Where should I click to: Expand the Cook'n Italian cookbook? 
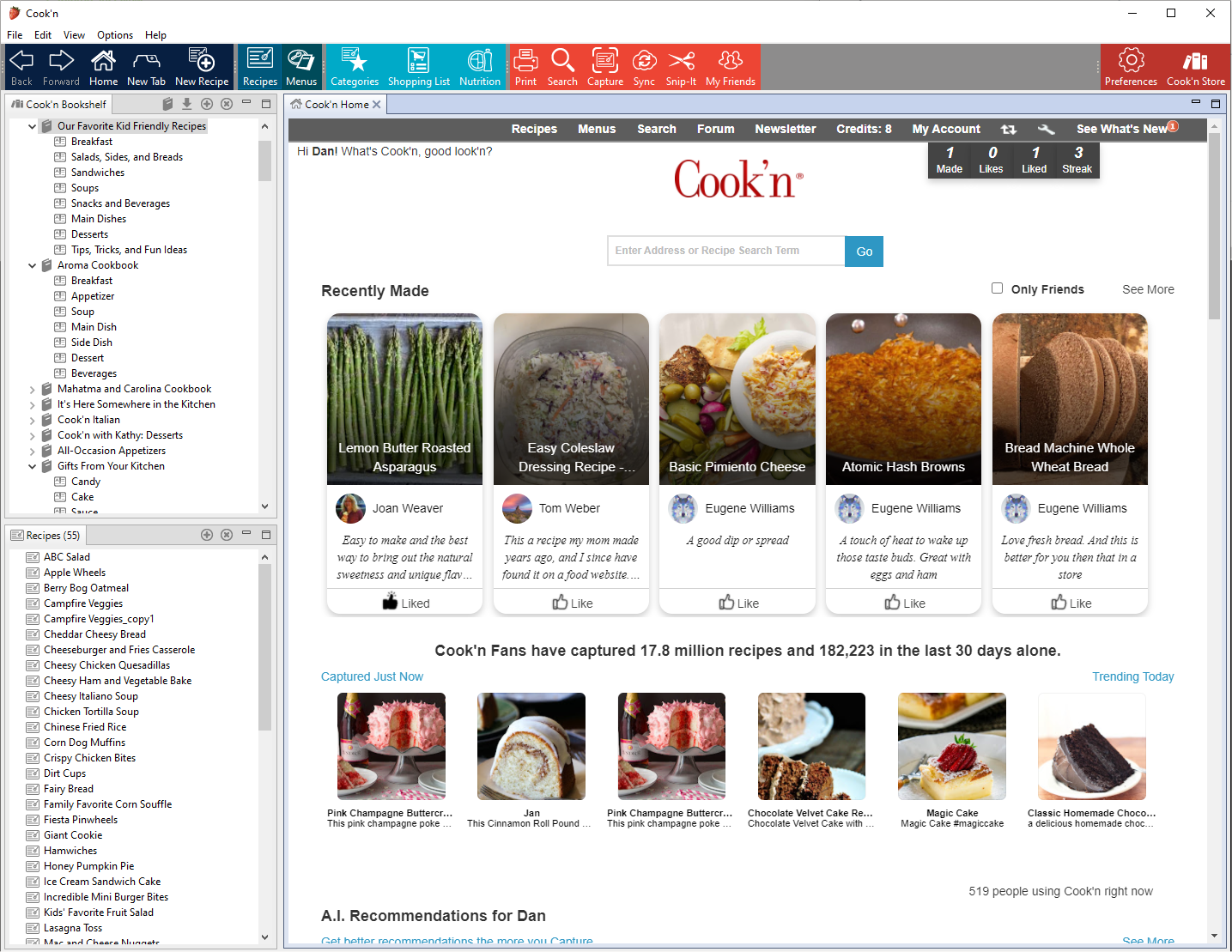coord(33,420)
